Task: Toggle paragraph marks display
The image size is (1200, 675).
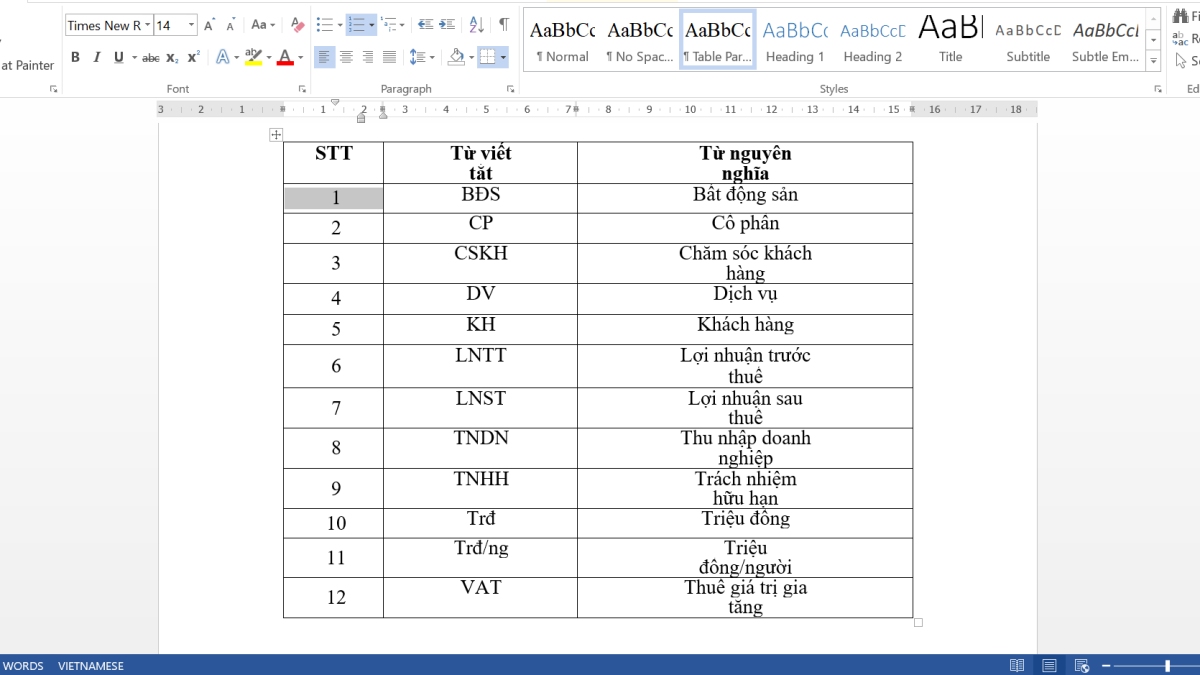Action: click(503, 24)
